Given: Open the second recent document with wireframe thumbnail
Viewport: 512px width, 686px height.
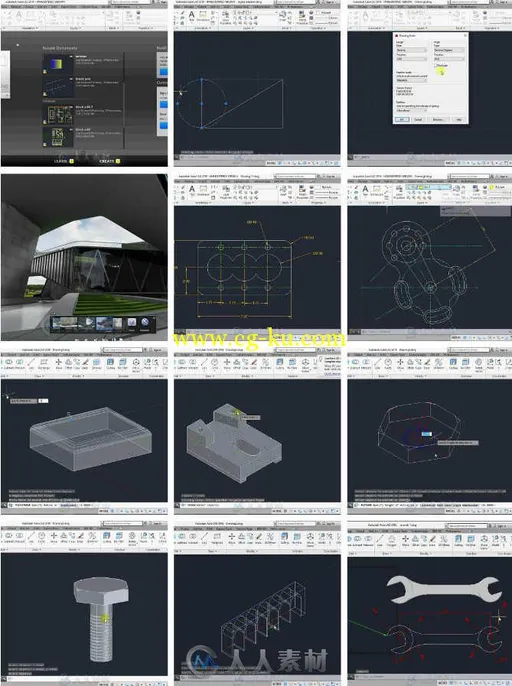Looking at the screenshot, I should [57, 88].
